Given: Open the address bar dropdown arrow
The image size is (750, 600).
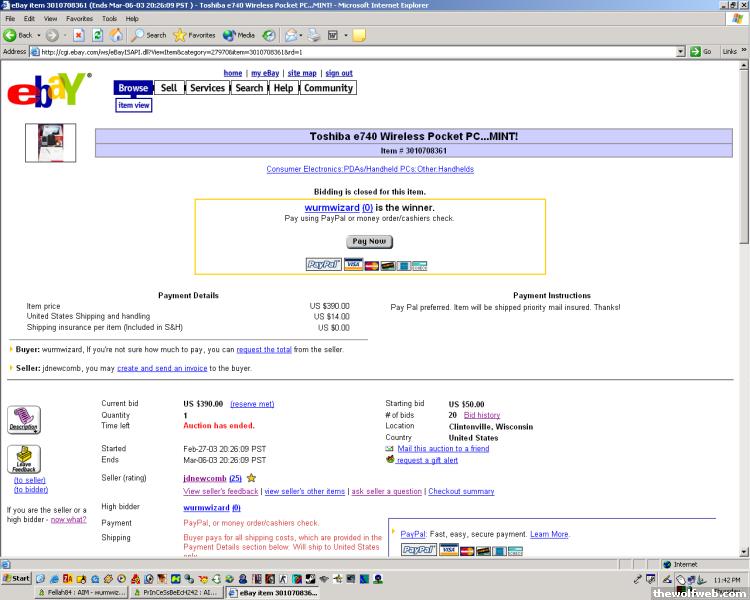Looking at the screenshot, I should [x=681, y=51].
